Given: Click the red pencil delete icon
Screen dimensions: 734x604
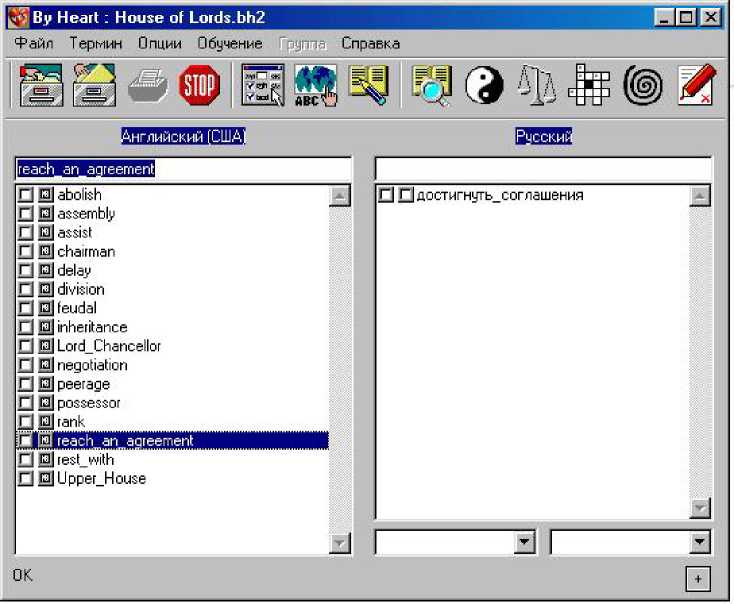Looking at the screenshot, I should tap(697, 85).
